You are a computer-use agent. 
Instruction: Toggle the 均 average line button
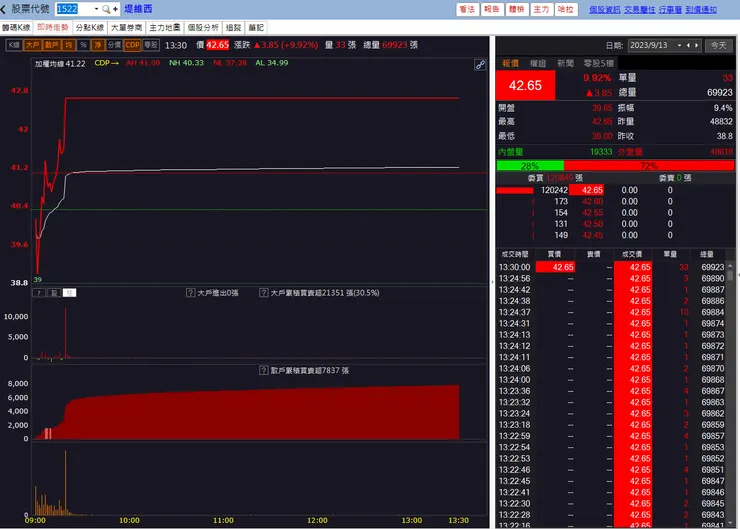68,45
